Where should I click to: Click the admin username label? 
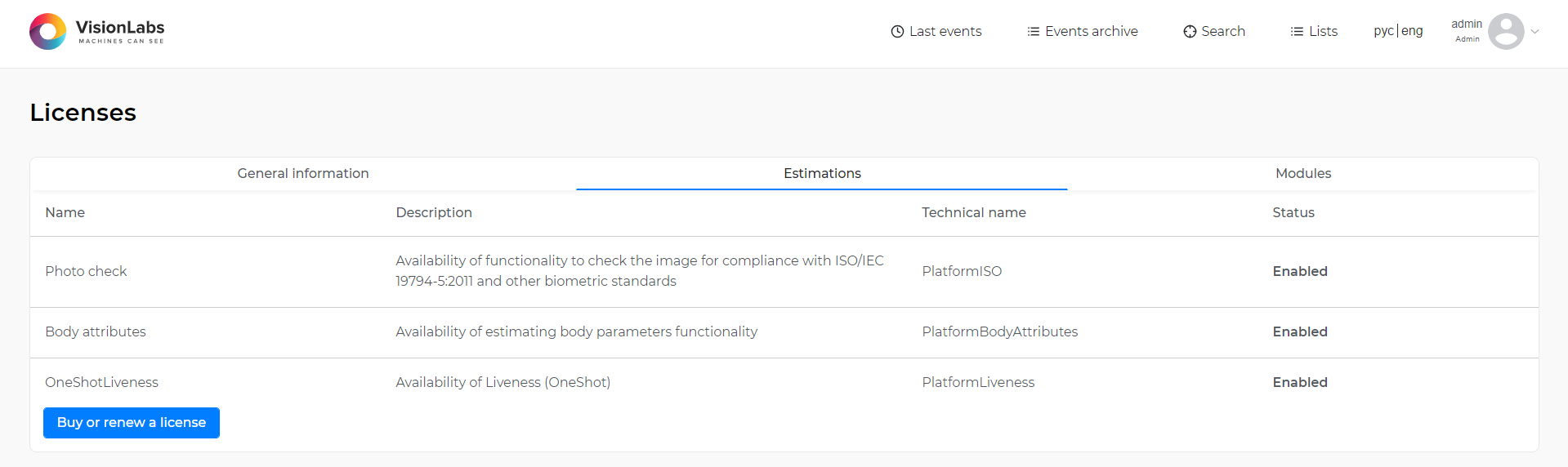click(1467, 24)
